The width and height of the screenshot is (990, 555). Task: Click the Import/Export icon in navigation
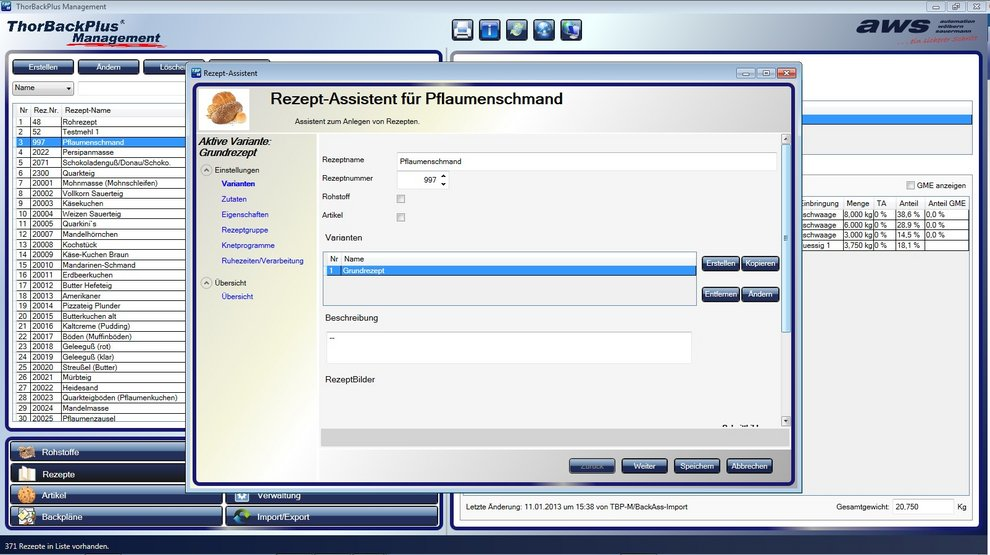242,516
